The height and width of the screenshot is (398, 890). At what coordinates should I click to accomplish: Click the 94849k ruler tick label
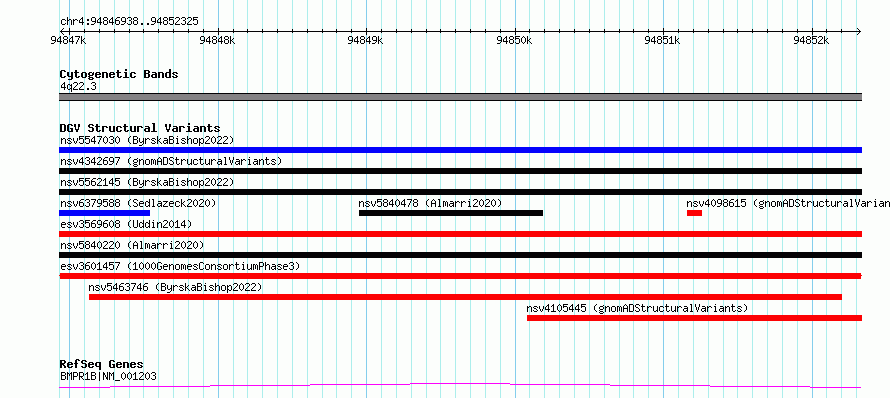pos(366,40)
